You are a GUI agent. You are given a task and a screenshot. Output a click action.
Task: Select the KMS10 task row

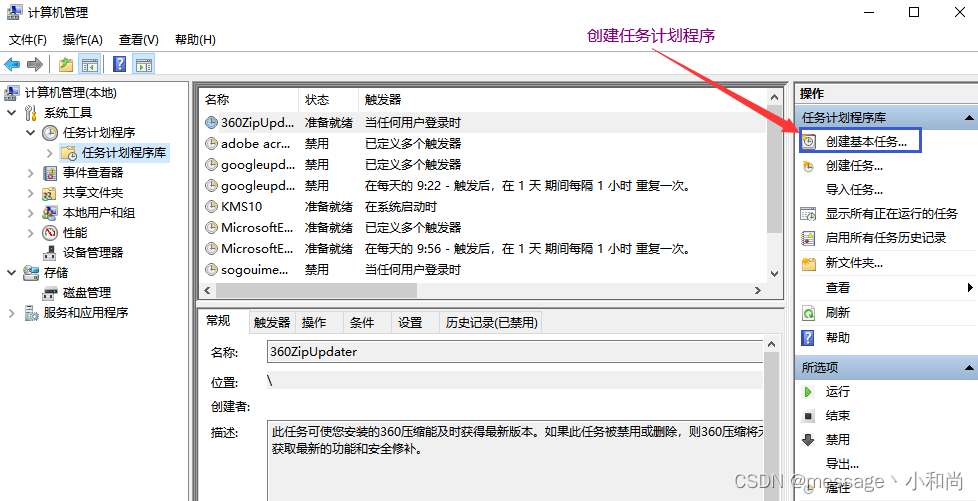482,207
